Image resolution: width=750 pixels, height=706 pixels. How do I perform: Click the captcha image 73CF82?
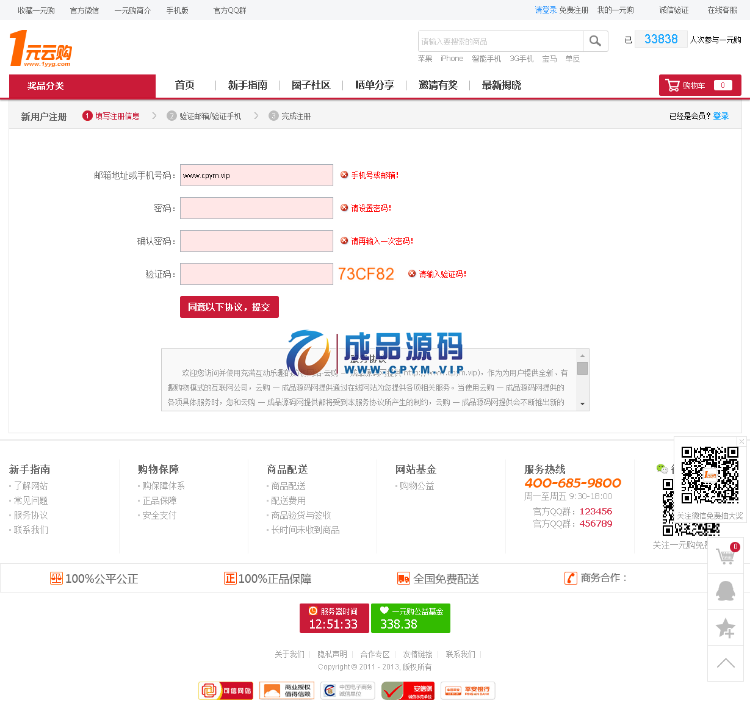pos(366,274)
